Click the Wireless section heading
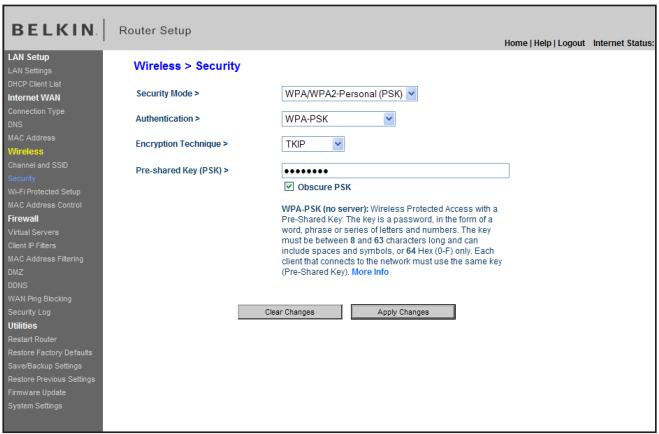Viewport: 659px width, 434px height. coord(26,151)
